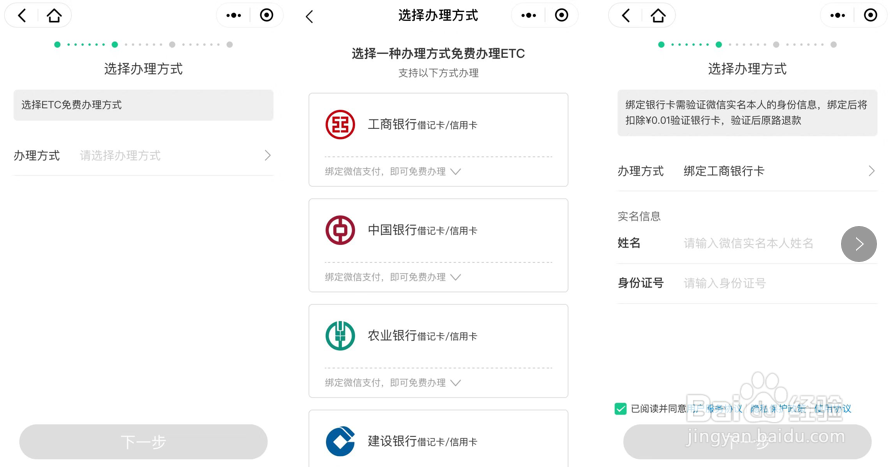Go back in the left phone screen
The height and width of the screenshot is (467, 894).
coord(22,15)
